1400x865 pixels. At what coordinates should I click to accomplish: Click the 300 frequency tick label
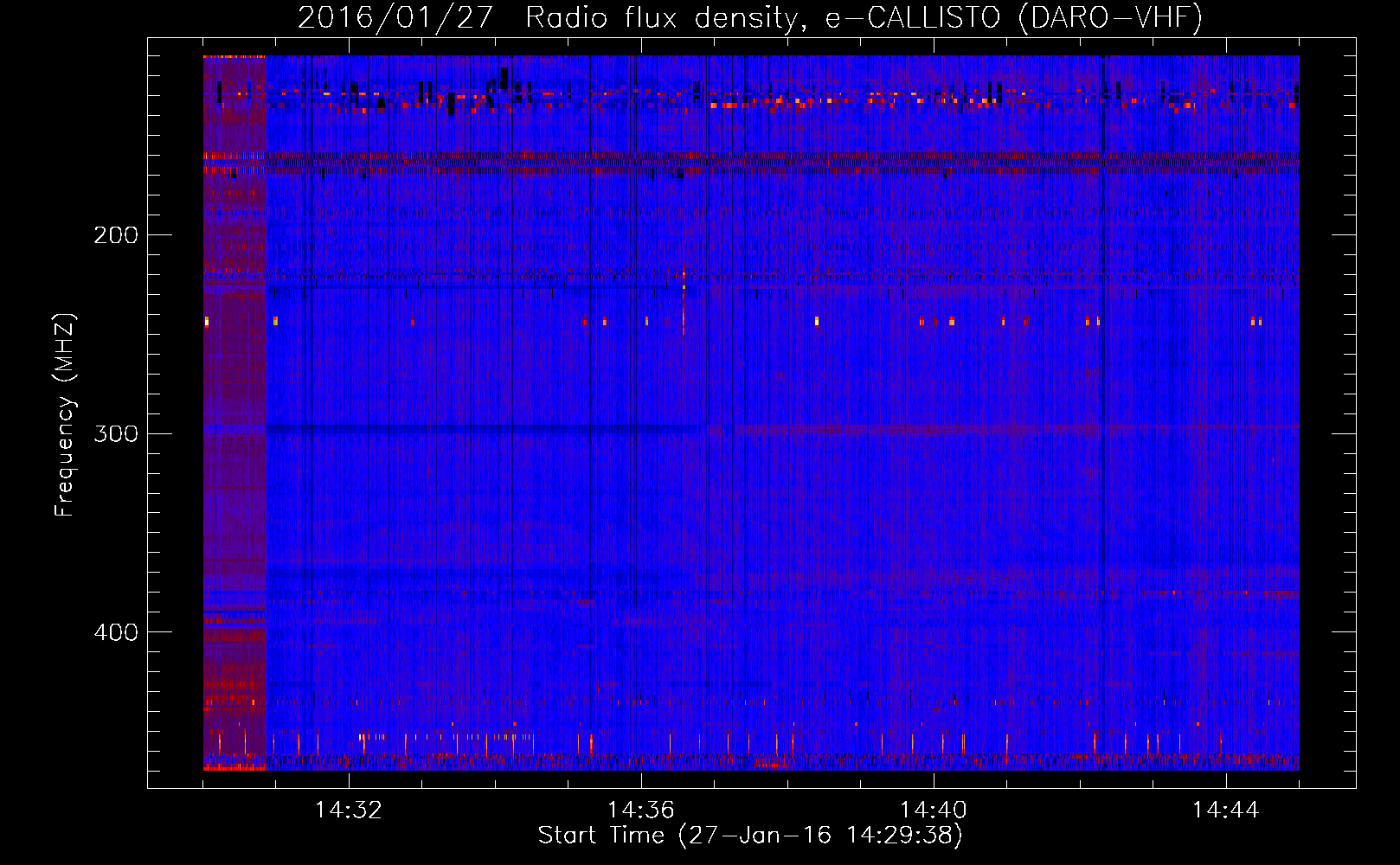click(x=116, y=433)
